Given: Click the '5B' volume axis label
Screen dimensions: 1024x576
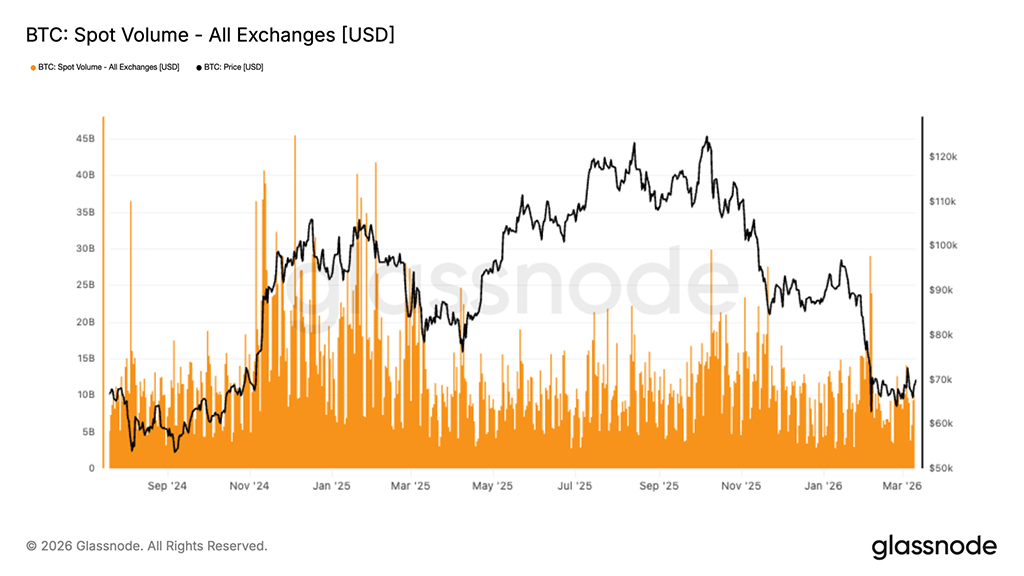Looking at the screenshot, I should tap(86, 432).
